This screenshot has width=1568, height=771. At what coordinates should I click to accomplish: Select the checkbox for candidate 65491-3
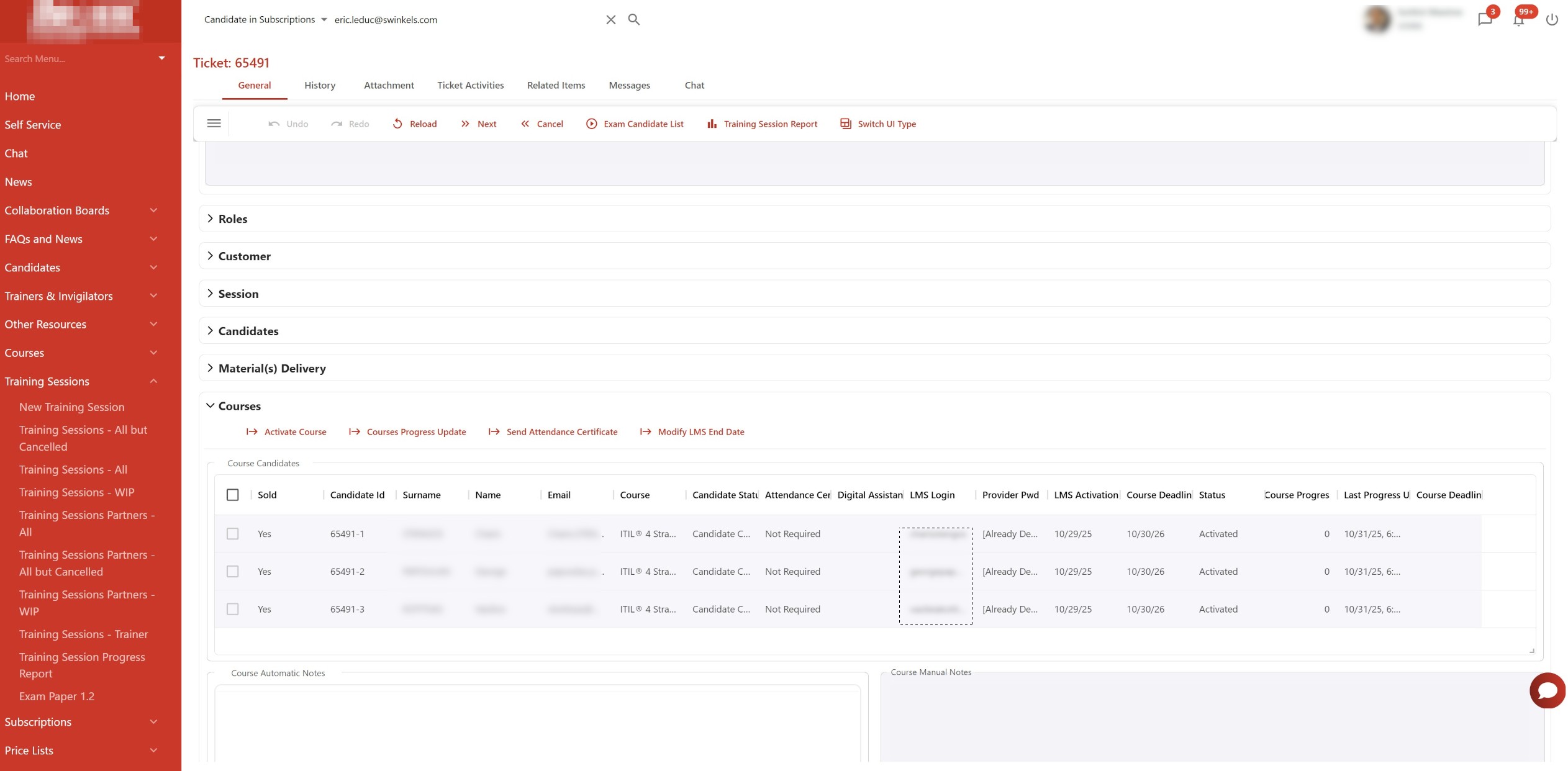(x=233, y=609)
